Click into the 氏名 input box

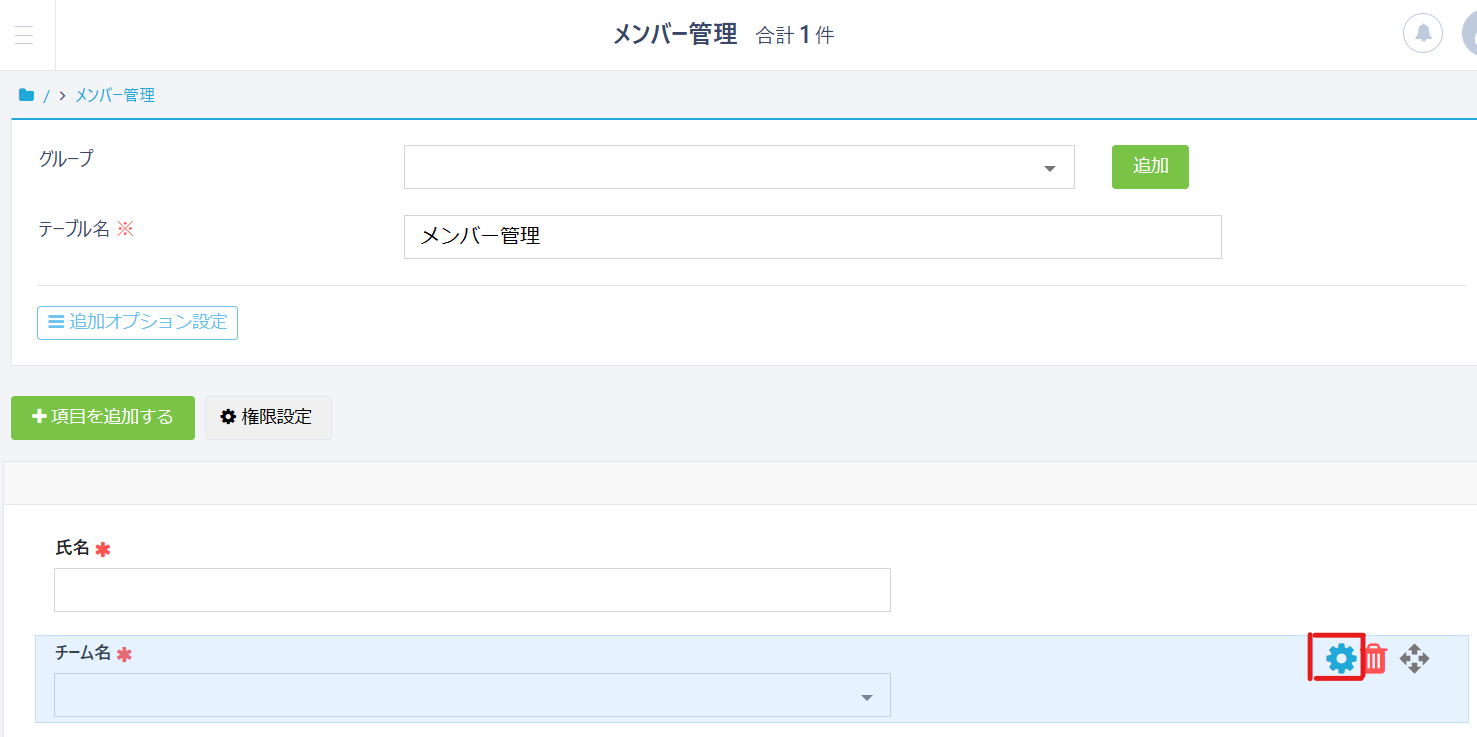(472, 590)
